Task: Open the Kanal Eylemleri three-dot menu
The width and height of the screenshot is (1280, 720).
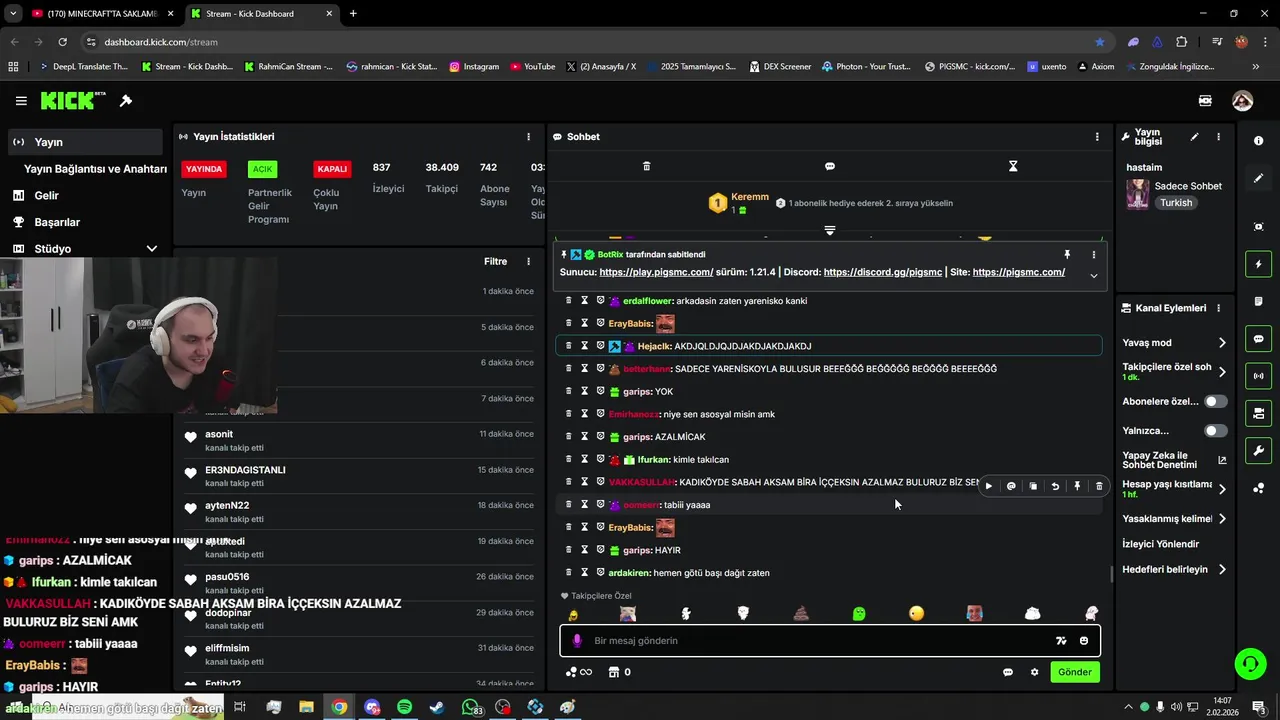Action: point(1218,308)
